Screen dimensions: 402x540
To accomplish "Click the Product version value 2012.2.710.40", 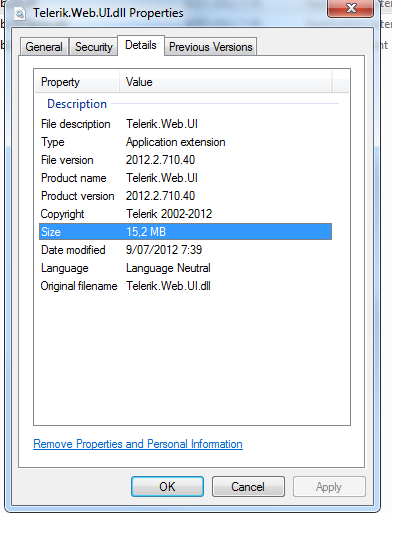I will click(161, 196).
